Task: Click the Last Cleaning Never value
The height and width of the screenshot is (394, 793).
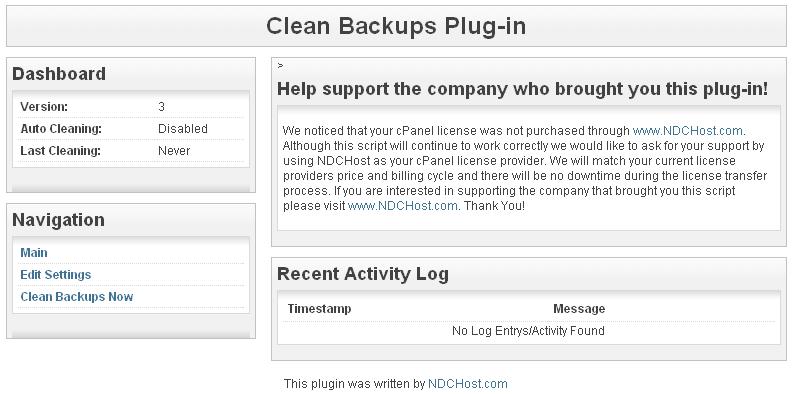Action: pyautogui.click(x=174, y=151)
